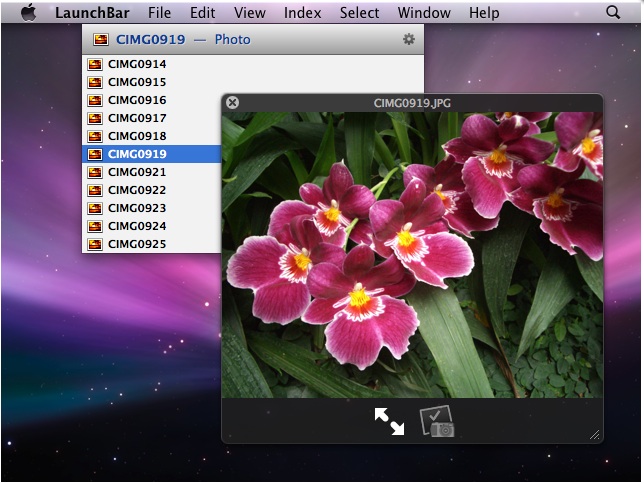The height and width of the screenshot is (483, 644).
Task: Select CIMG0923 in the photo list
Action: coord(137,208)
